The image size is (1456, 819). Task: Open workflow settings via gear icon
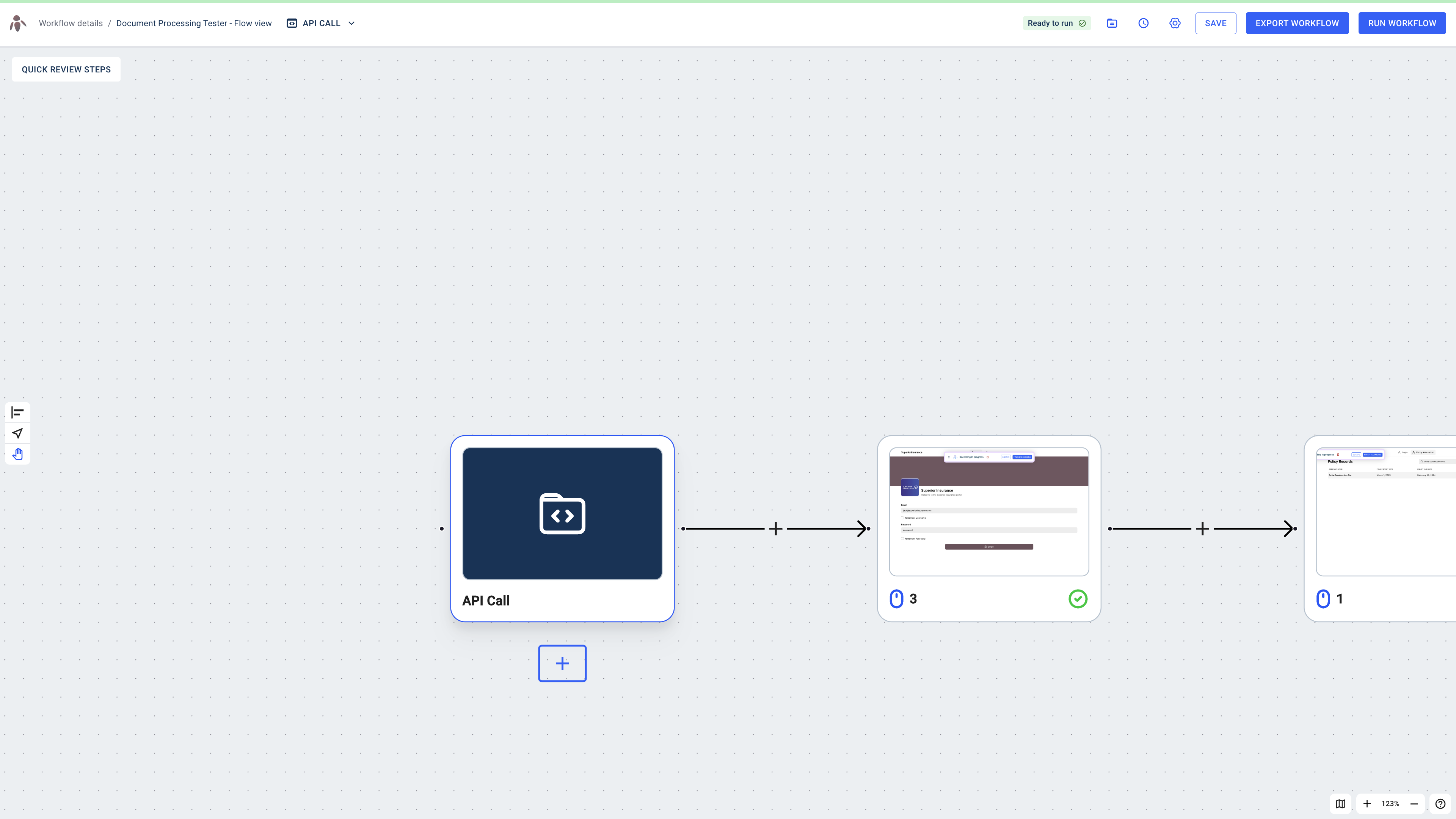point(1175,23)
